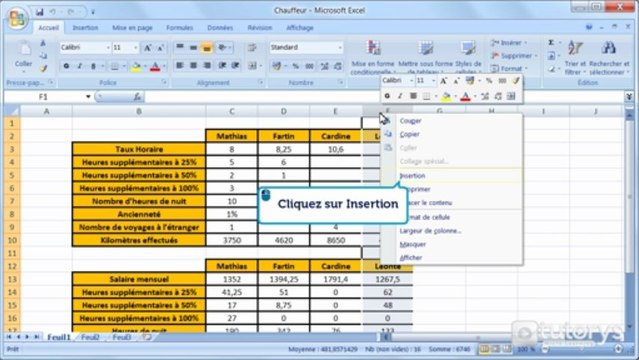Undo the last action in quick access
639x360 pixels.
[x=53, y=12]
